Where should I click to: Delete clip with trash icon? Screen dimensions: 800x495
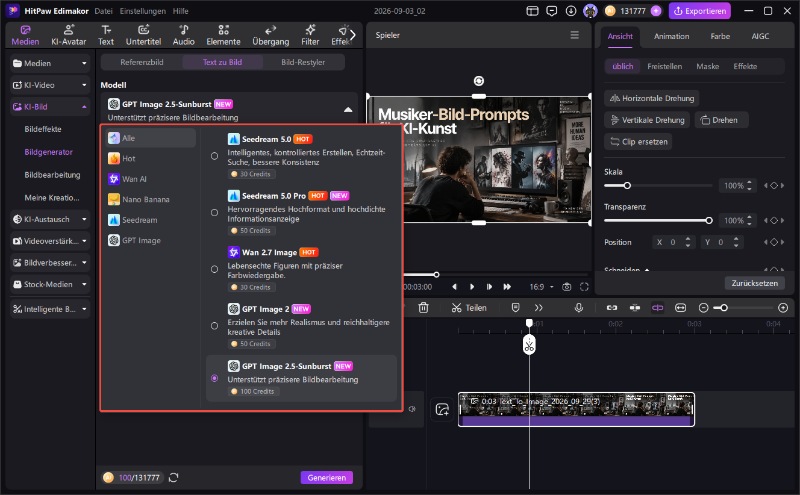tap(423, 308)
